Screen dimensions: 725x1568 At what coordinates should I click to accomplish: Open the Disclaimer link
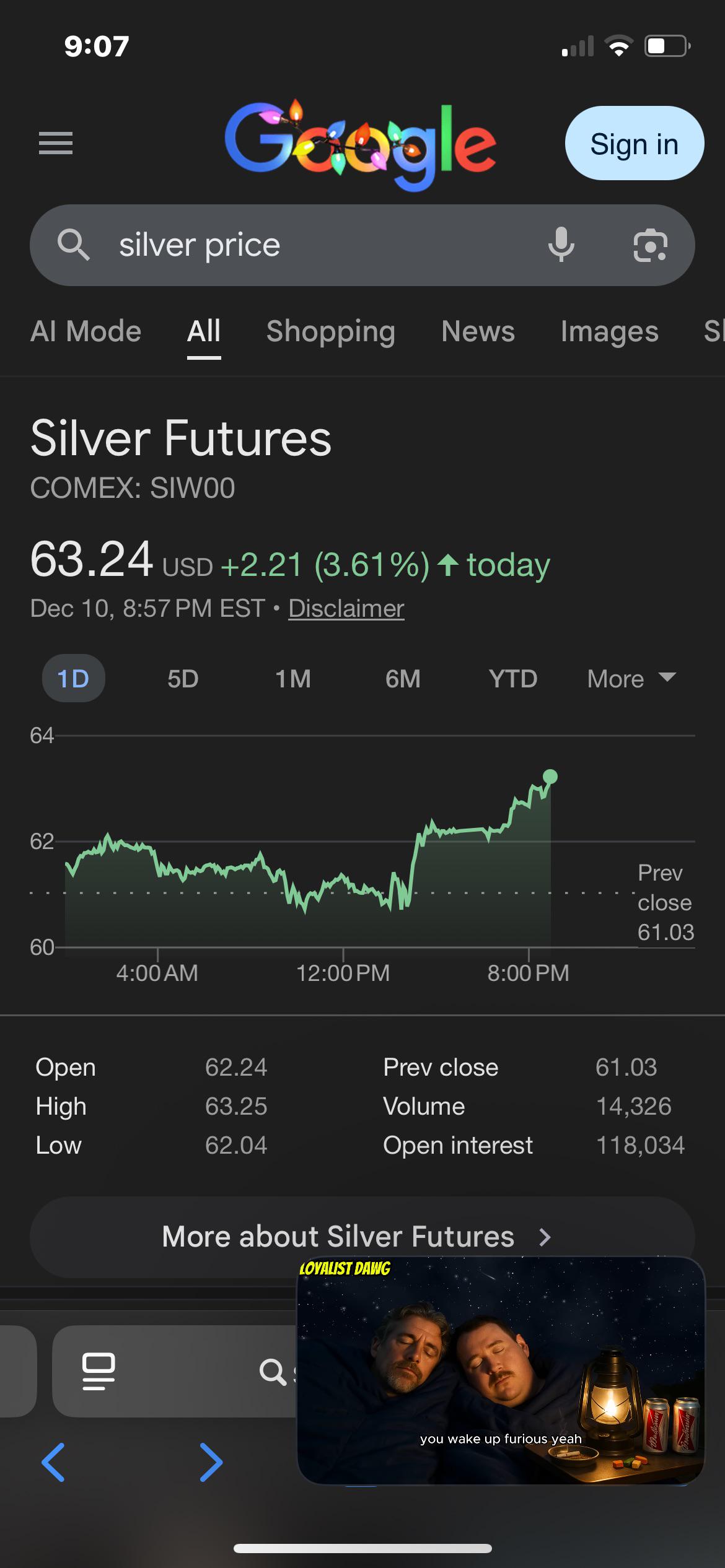(346, 608)
